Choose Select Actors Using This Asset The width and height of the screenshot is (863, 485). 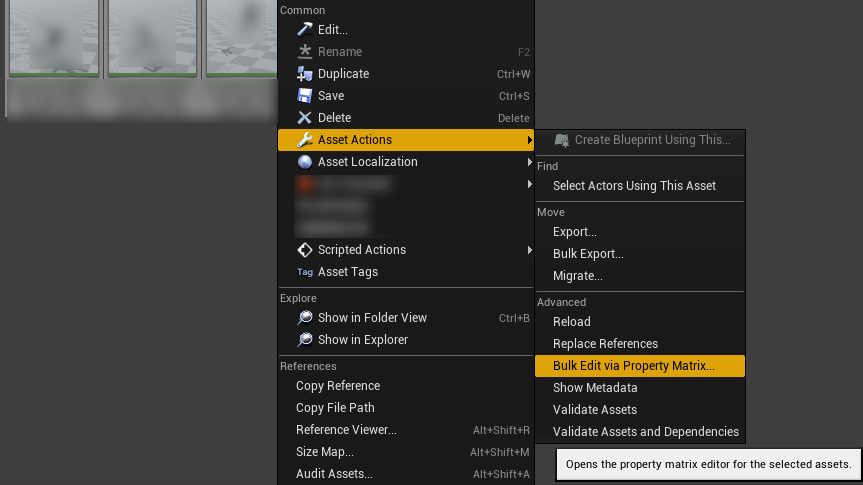[634, 186]
